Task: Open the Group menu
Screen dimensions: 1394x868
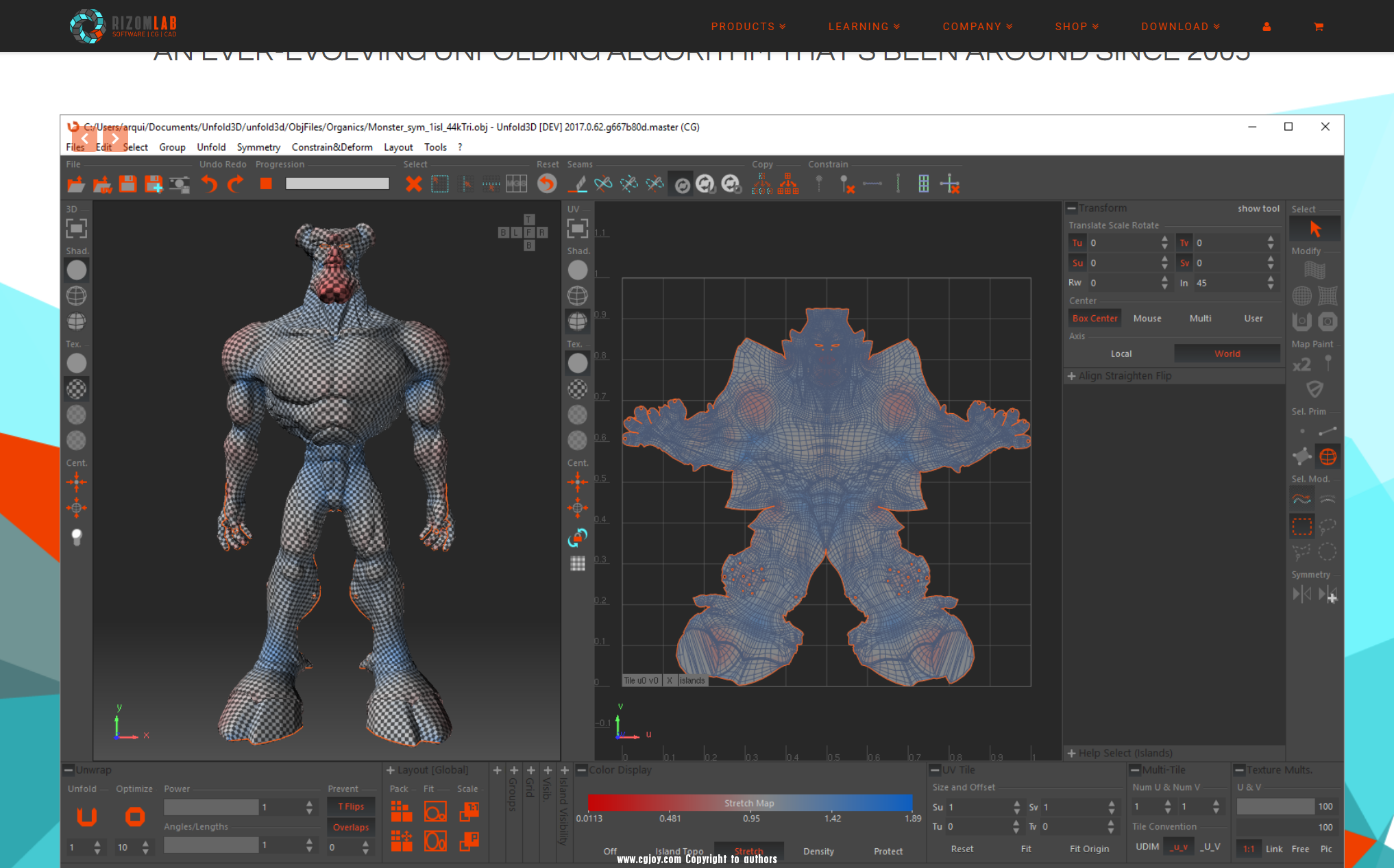Action: [x=172, y=147]
